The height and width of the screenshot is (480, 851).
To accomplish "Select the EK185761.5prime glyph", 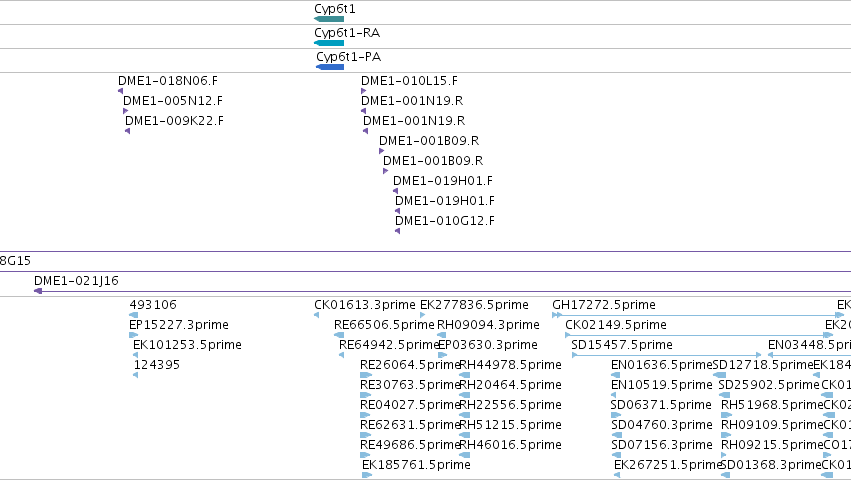I will [x=367, y=475].
